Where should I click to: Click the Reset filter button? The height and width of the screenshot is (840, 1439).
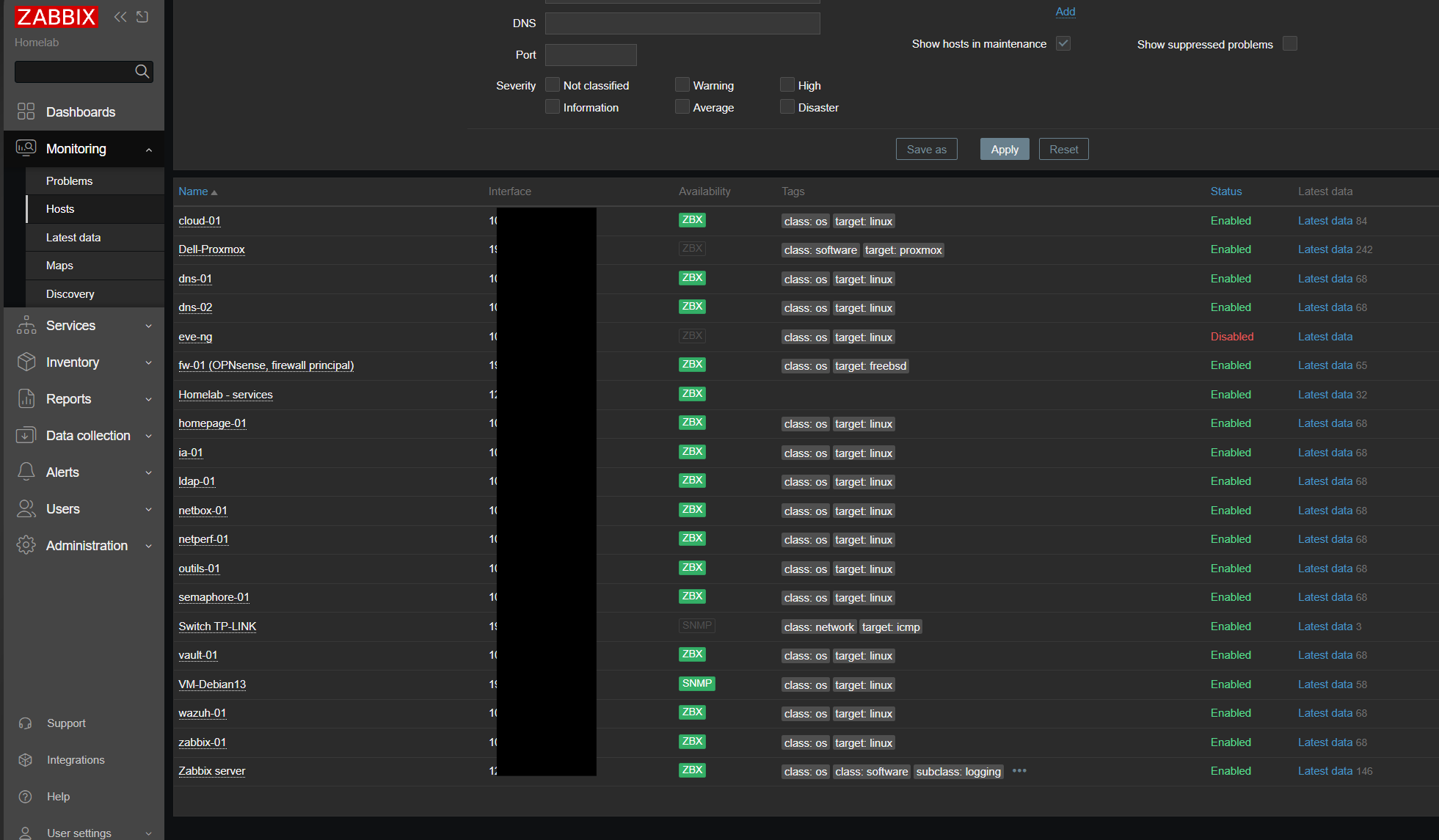pos(1064,149)
